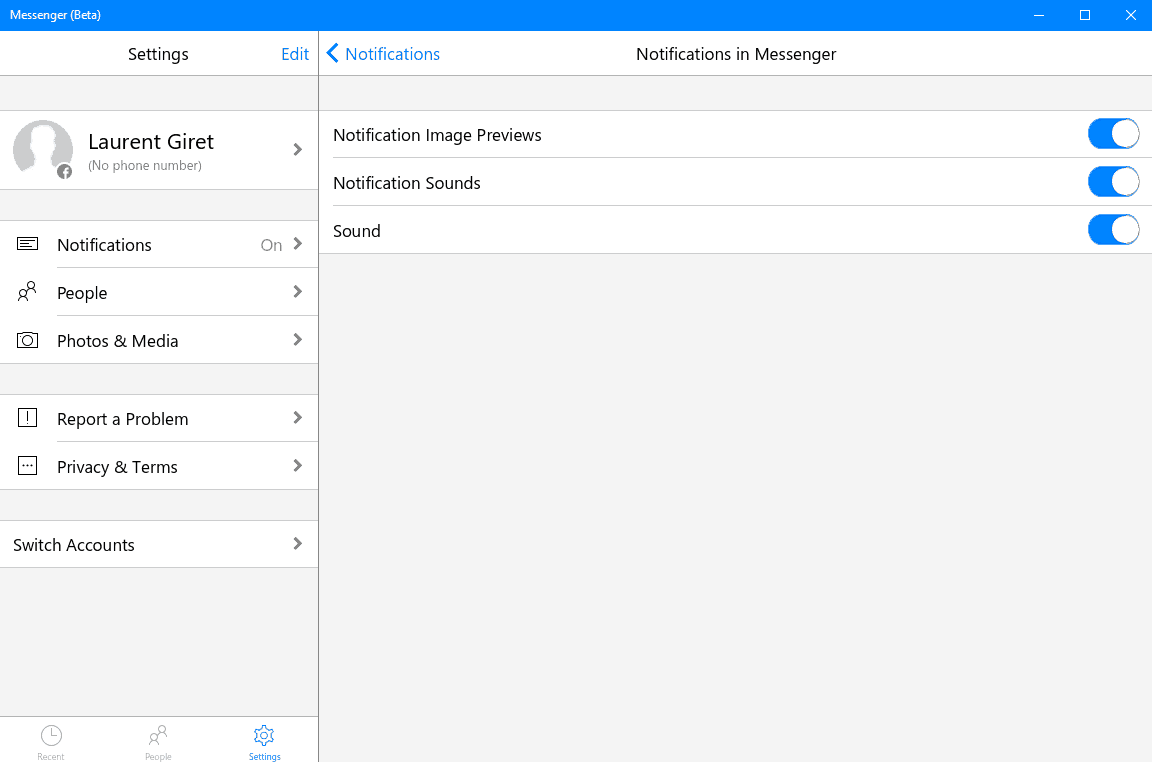Open Photos & Media chevron
This screenshot has width=1152, height=762.
[x=298, y=339]
